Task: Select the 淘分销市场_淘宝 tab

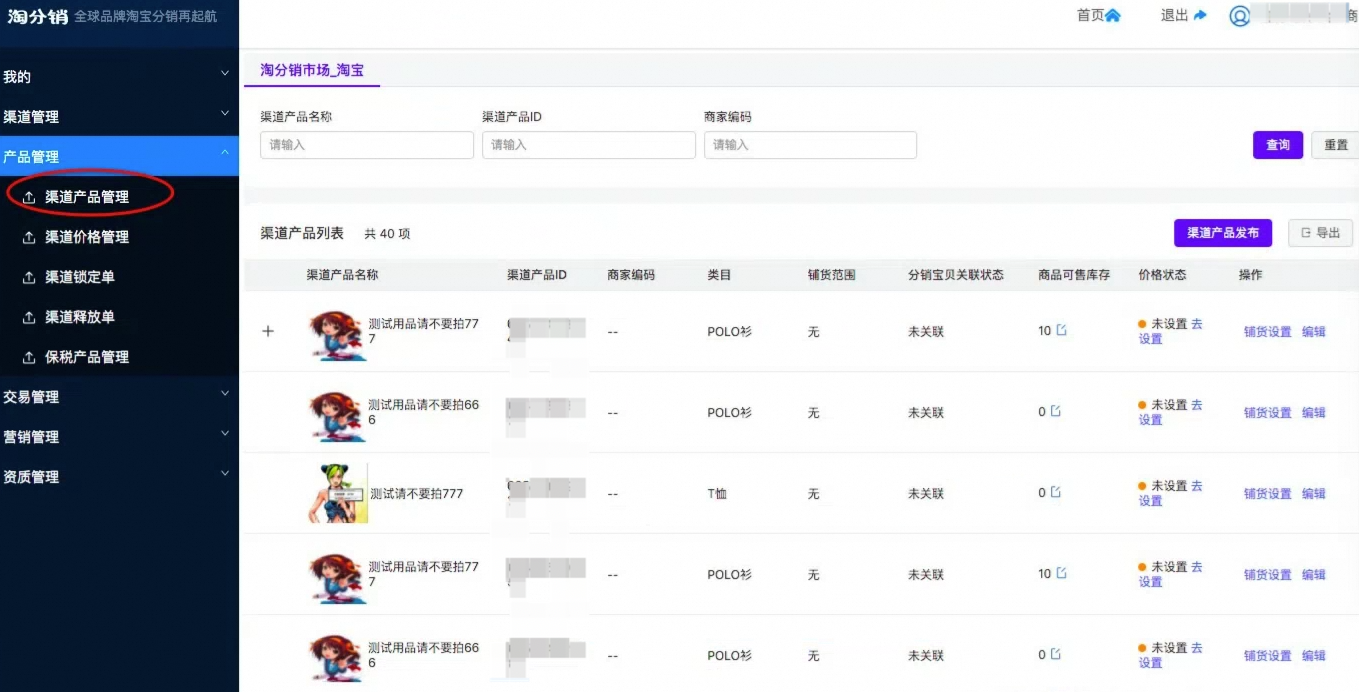Action: (312, 70)
